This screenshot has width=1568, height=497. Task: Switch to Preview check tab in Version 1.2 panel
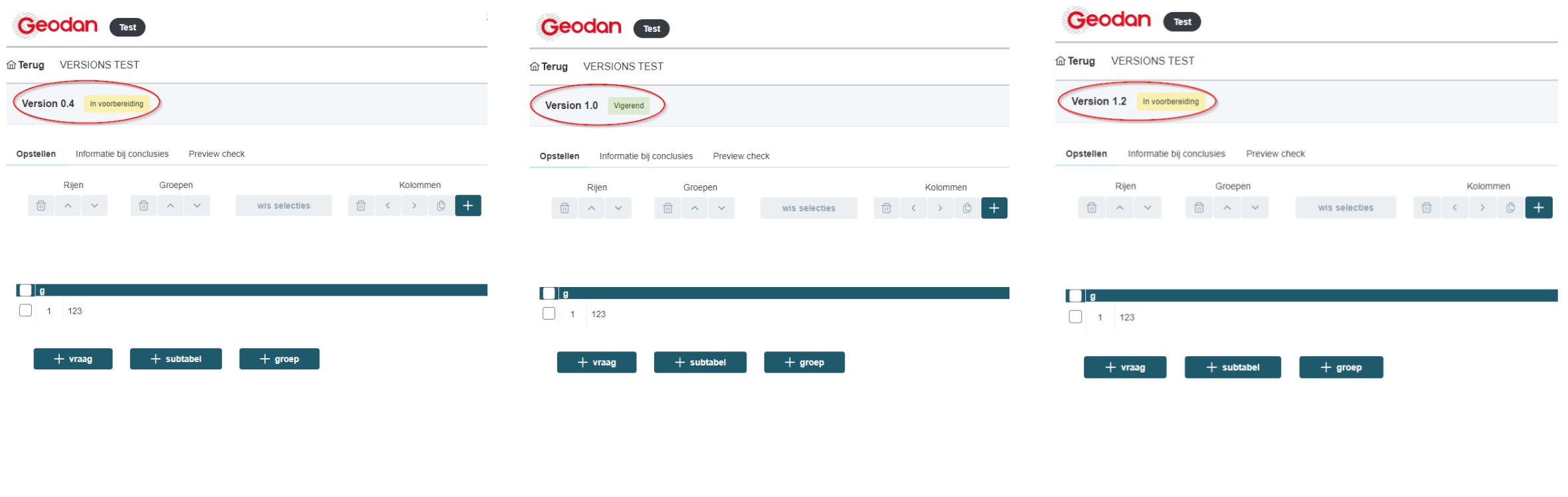[1275, 154]
